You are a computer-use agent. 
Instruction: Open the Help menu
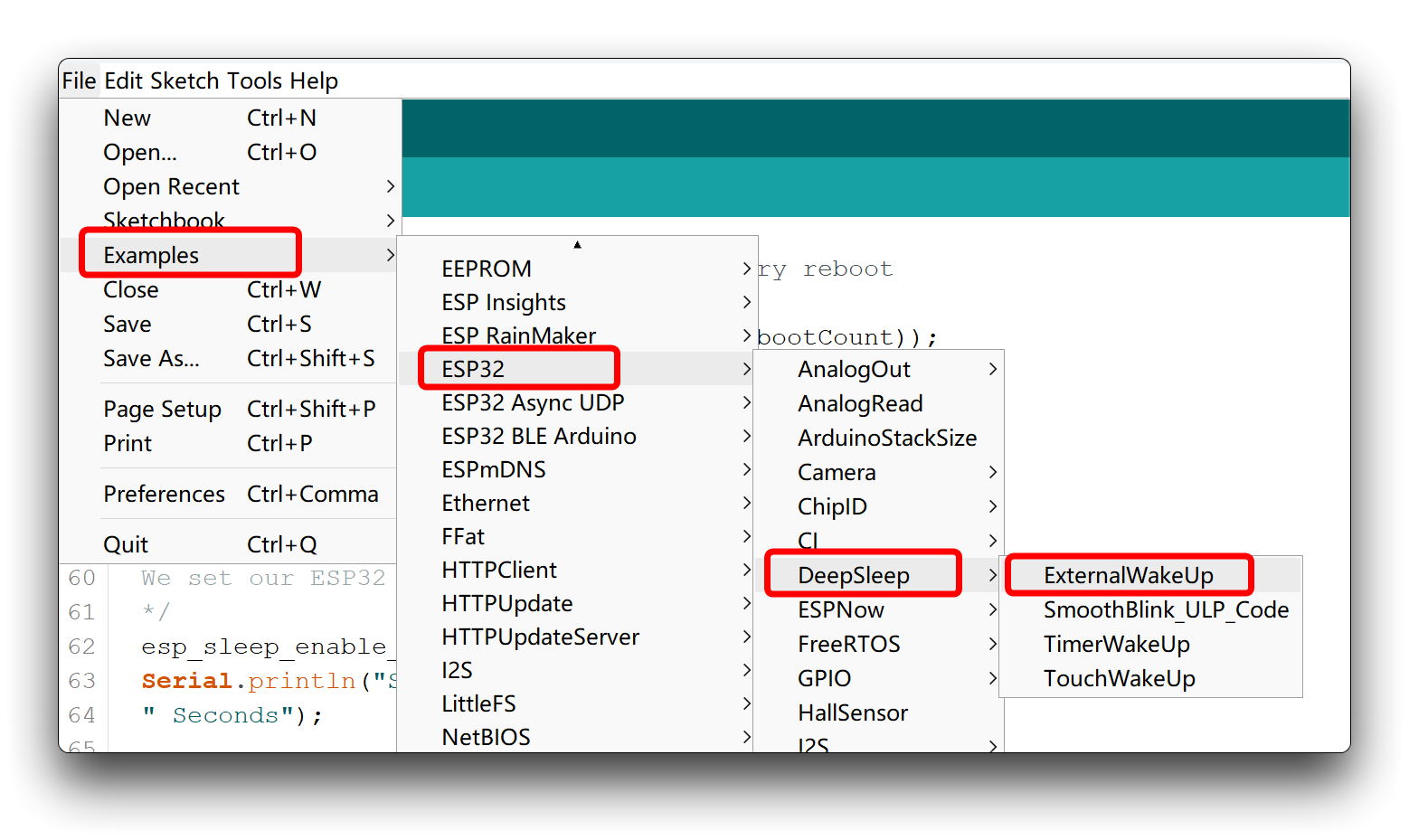(x=314, y=80)
